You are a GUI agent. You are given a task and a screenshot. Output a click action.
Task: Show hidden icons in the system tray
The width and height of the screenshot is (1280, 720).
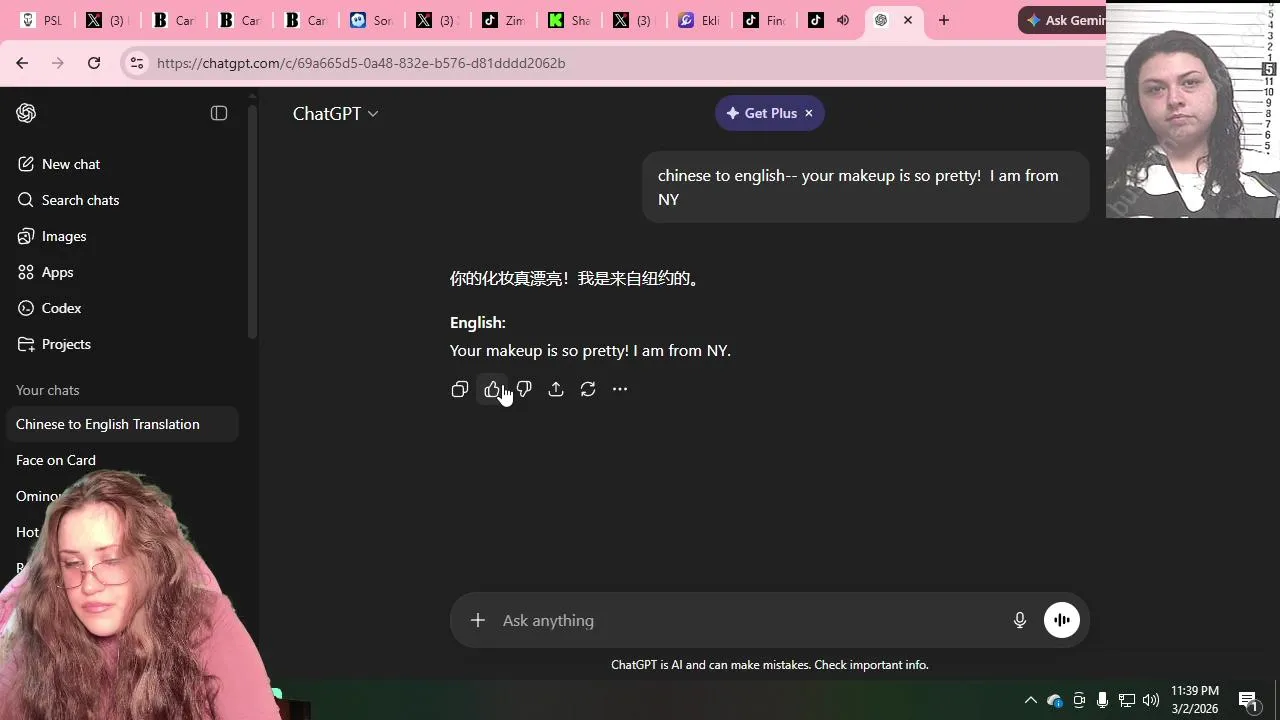point(1031,700)
